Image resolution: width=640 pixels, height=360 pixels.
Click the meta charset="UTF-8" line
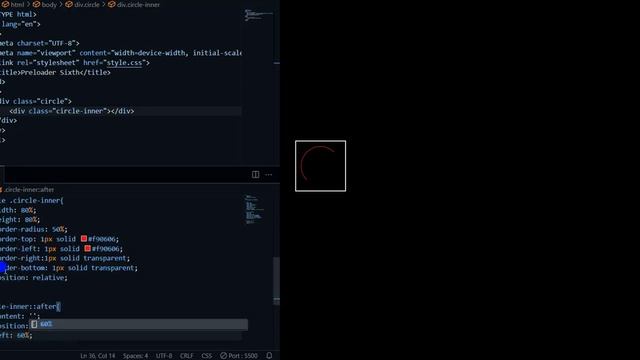[40, 43]
